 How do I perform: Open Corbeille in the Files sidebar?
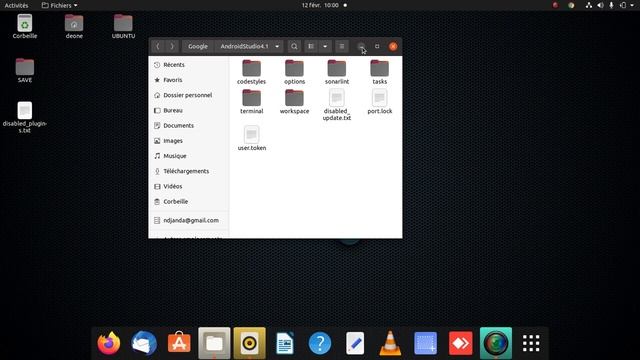(189, 202)
